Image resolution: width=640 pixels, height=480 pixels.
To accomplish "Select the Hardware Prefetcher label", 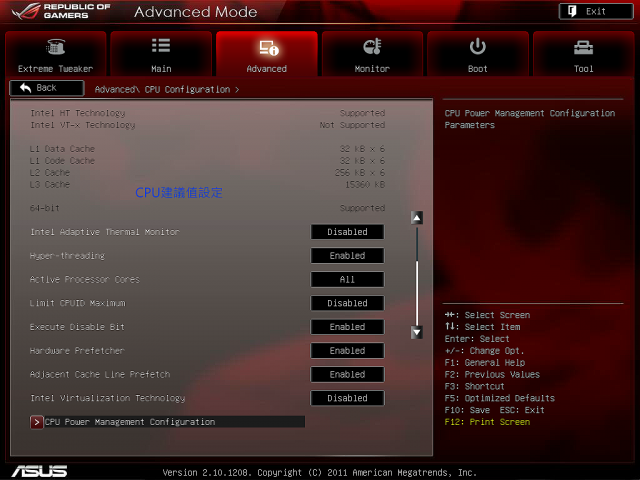I will click(77, 351).
